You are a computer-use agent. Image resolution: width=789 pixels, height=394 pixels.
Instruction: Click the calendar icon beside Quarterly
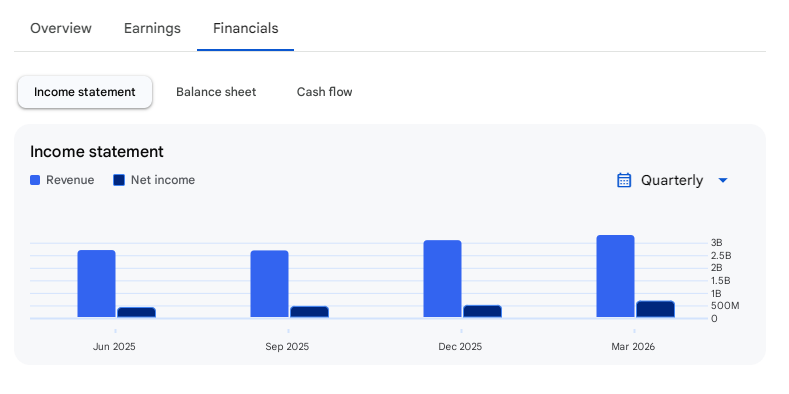click(624, 180)
